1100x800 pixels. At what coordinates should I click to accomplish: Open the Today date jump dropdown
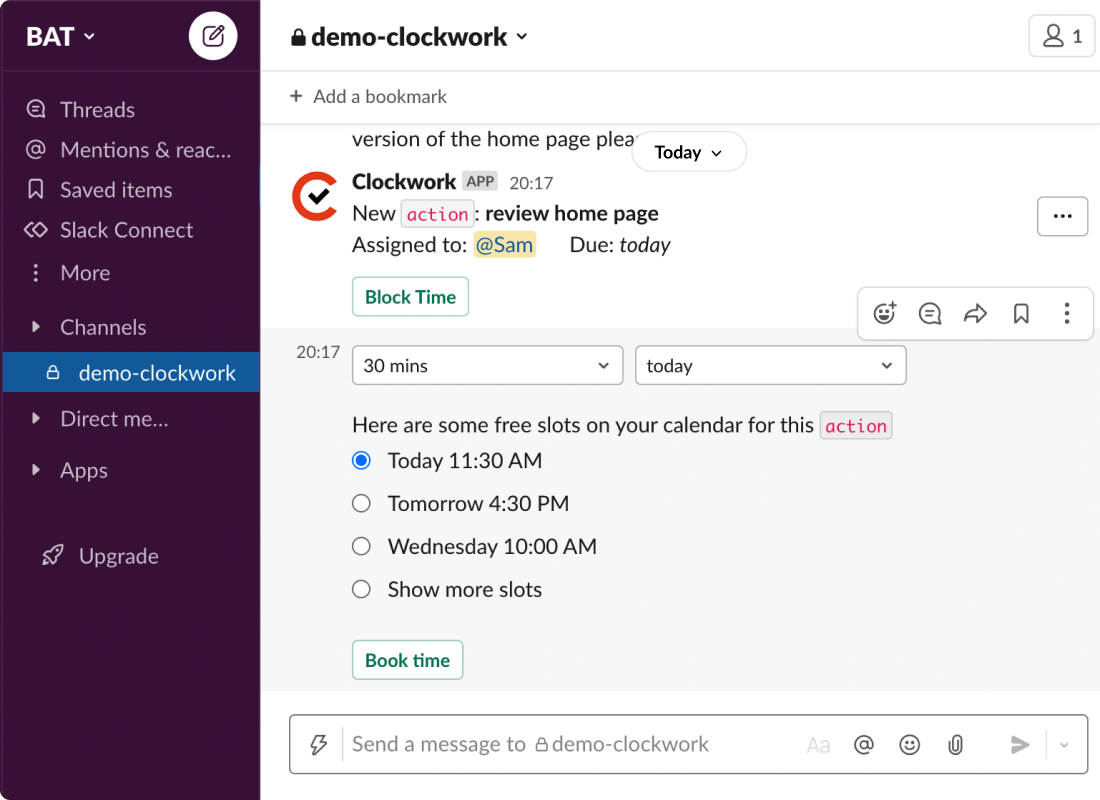click(x=688, y=152)
